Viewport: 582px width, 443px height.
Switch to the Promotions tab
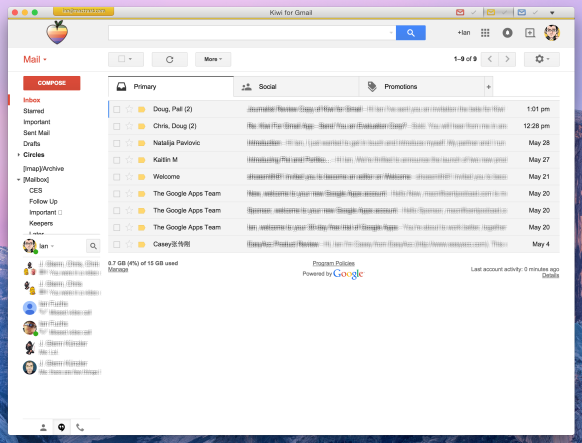[422, 87]
